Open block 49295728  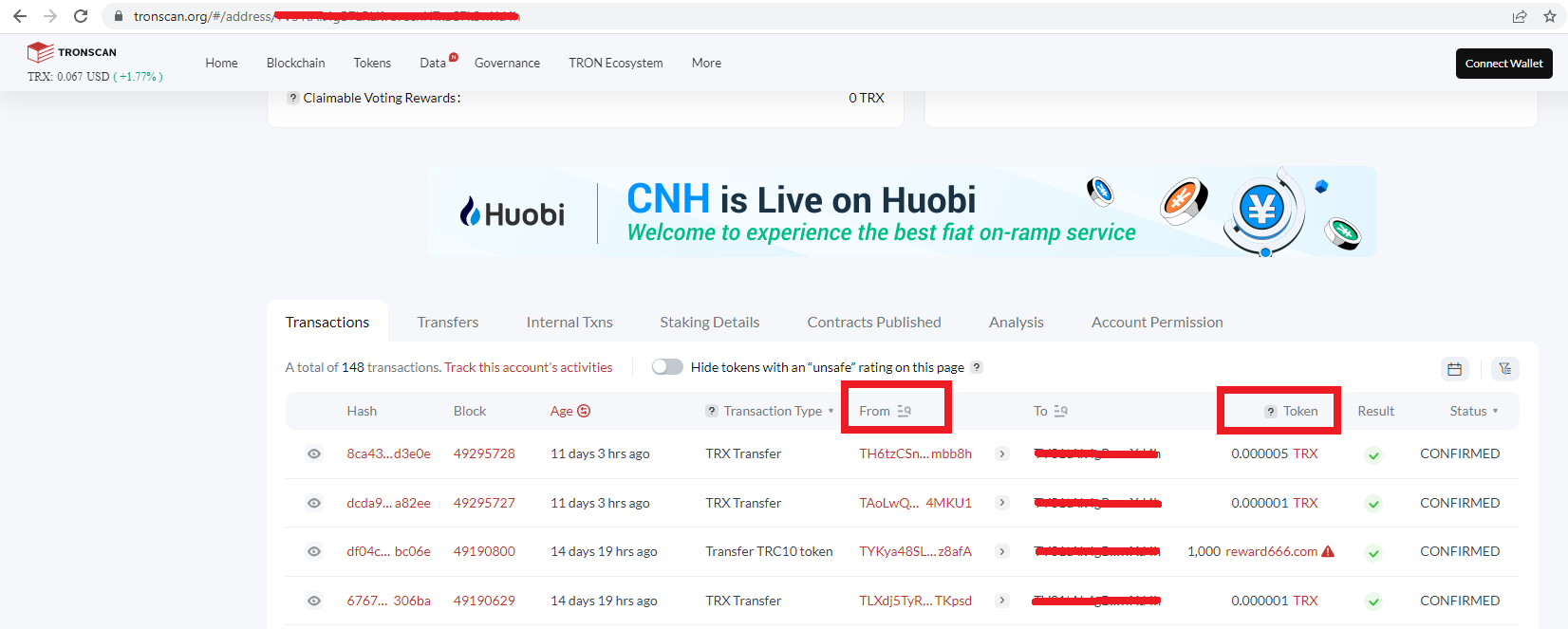(484, 453)
